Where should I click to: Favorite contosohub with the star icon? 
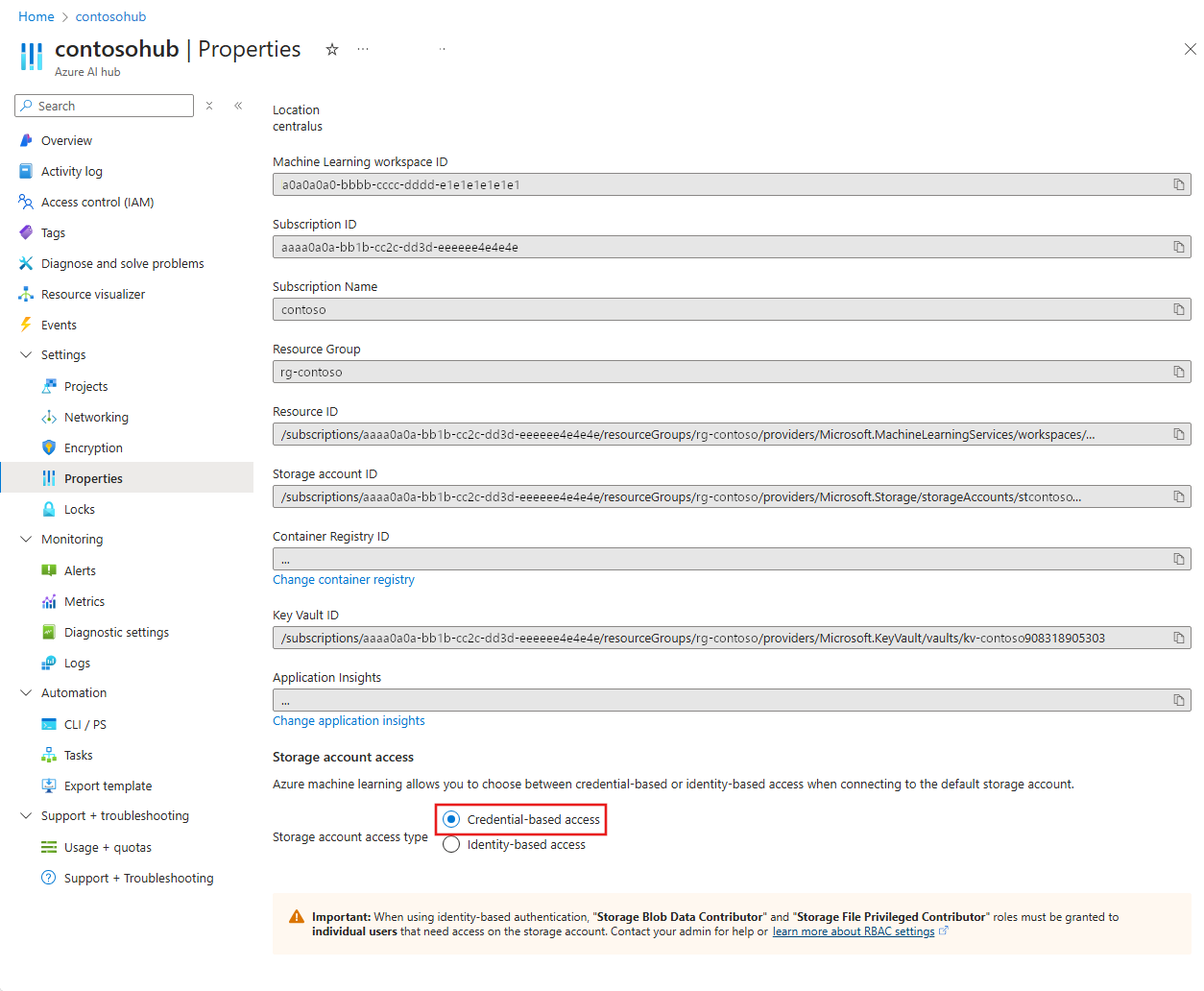click(x=332, y=49)
